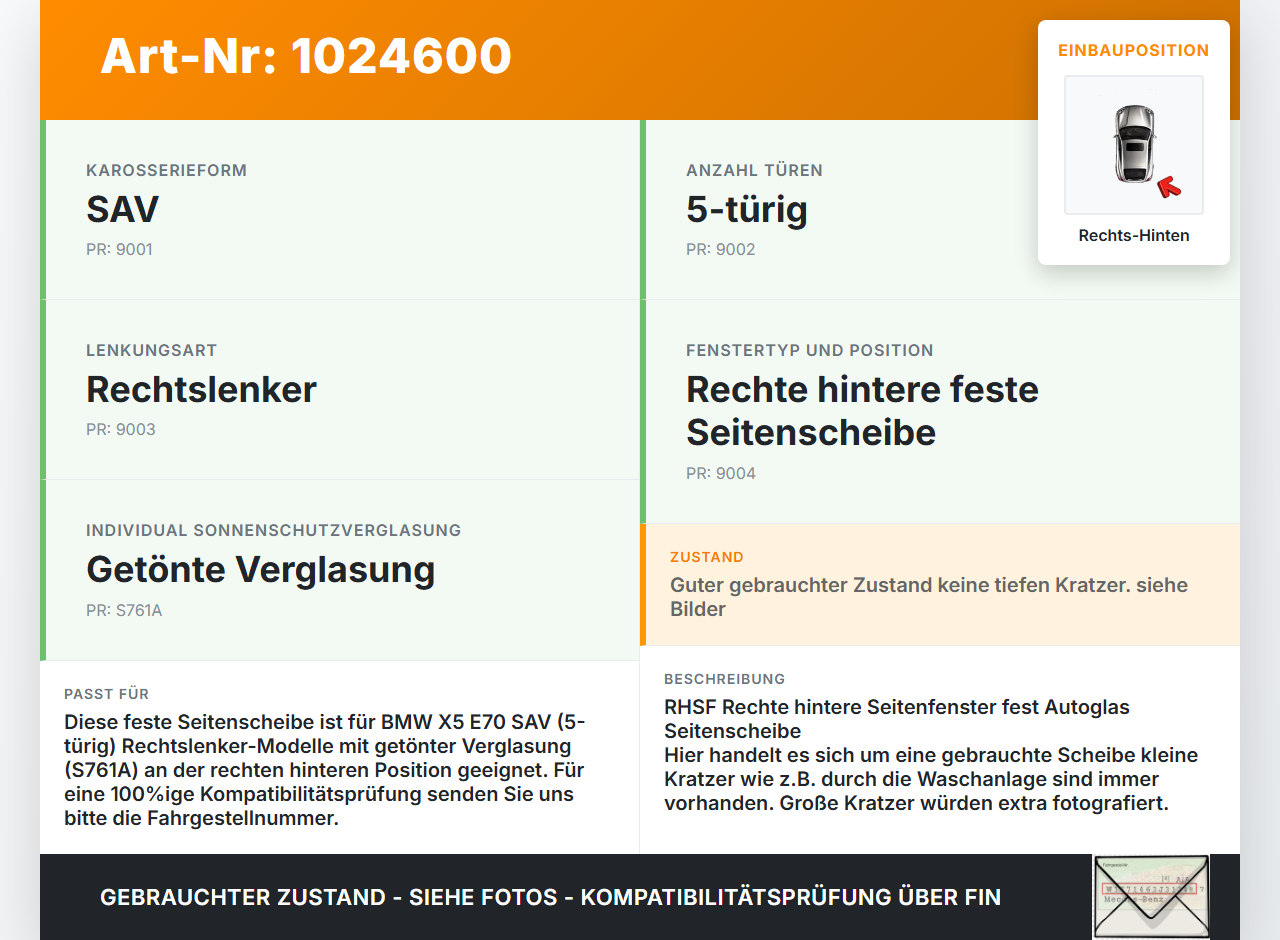Select the Getönte Verglasung value
The height and width of the screenshot is (940, 1280).
point(261,569)
